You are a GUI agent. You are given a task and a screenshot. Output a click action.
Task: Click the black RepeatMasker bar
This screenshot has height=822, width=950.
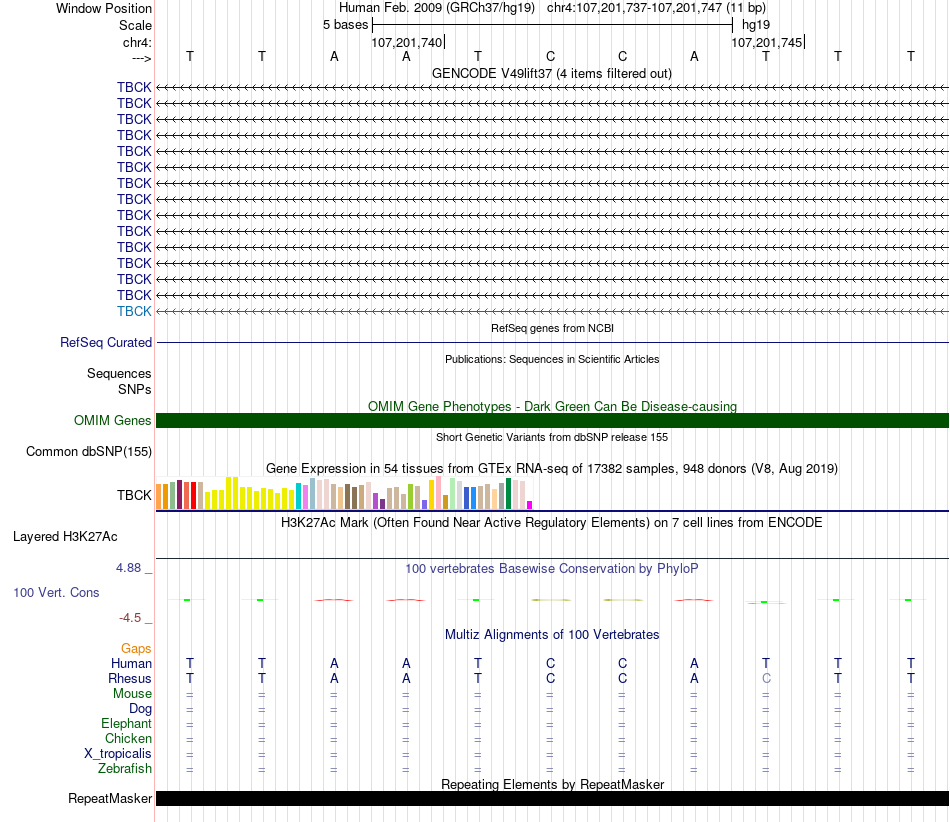[553, 798]
